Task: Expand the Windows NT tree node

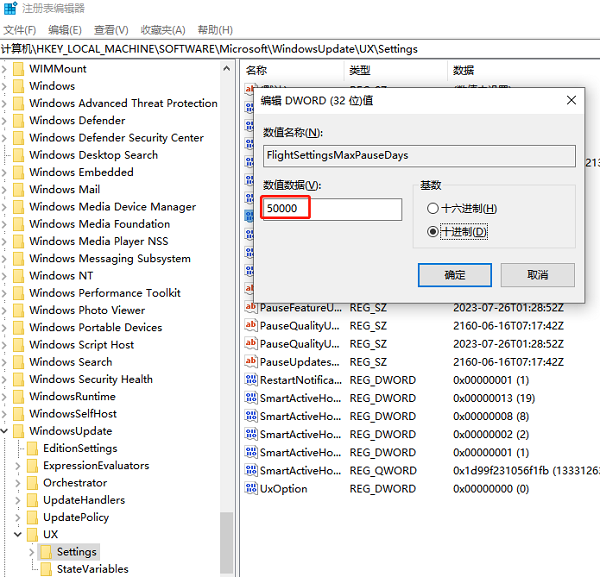Action: point(4,276)
